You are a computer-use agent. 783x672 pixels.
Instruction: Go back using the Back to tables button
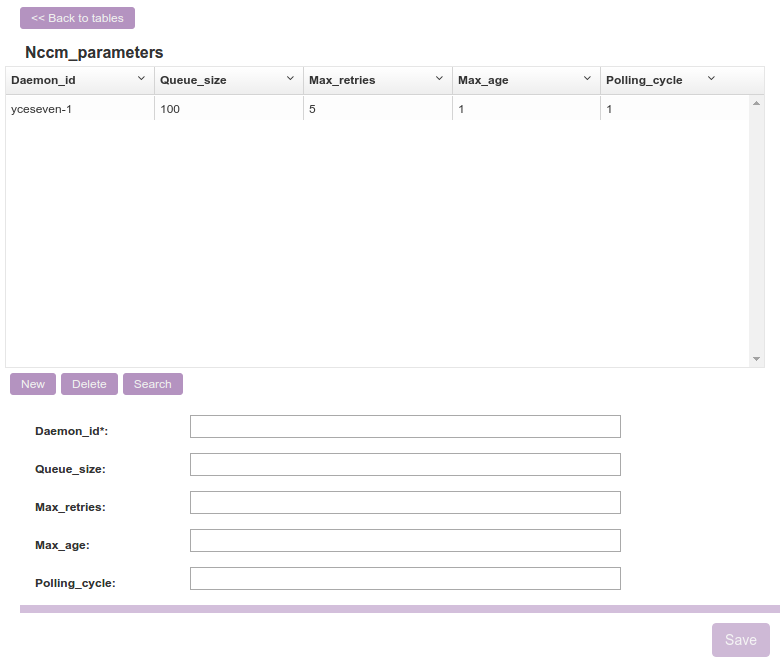pos(77,18)
